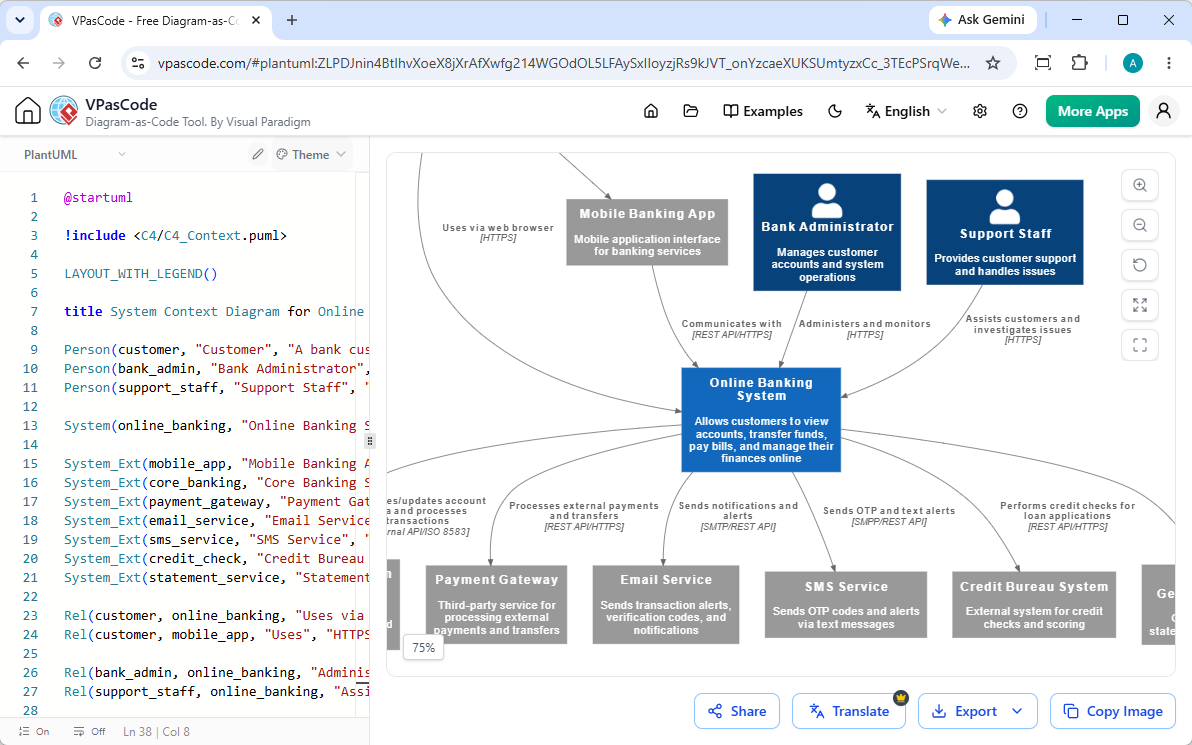Select the Mobile Banking App node
The width and height of the screenshot is (1192, 745).
647,232
